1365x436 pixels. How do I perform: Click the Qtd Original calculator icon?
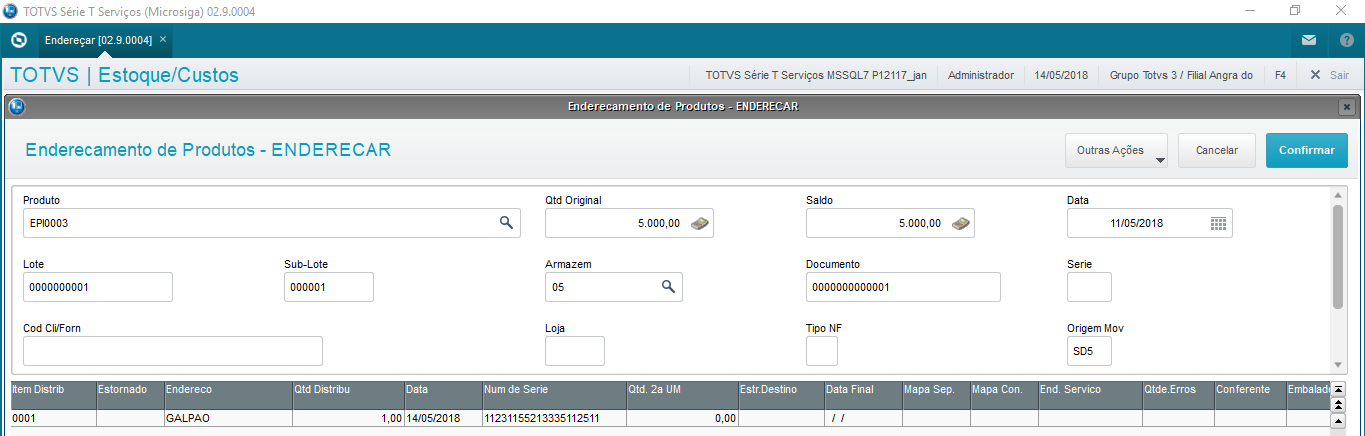700,223
